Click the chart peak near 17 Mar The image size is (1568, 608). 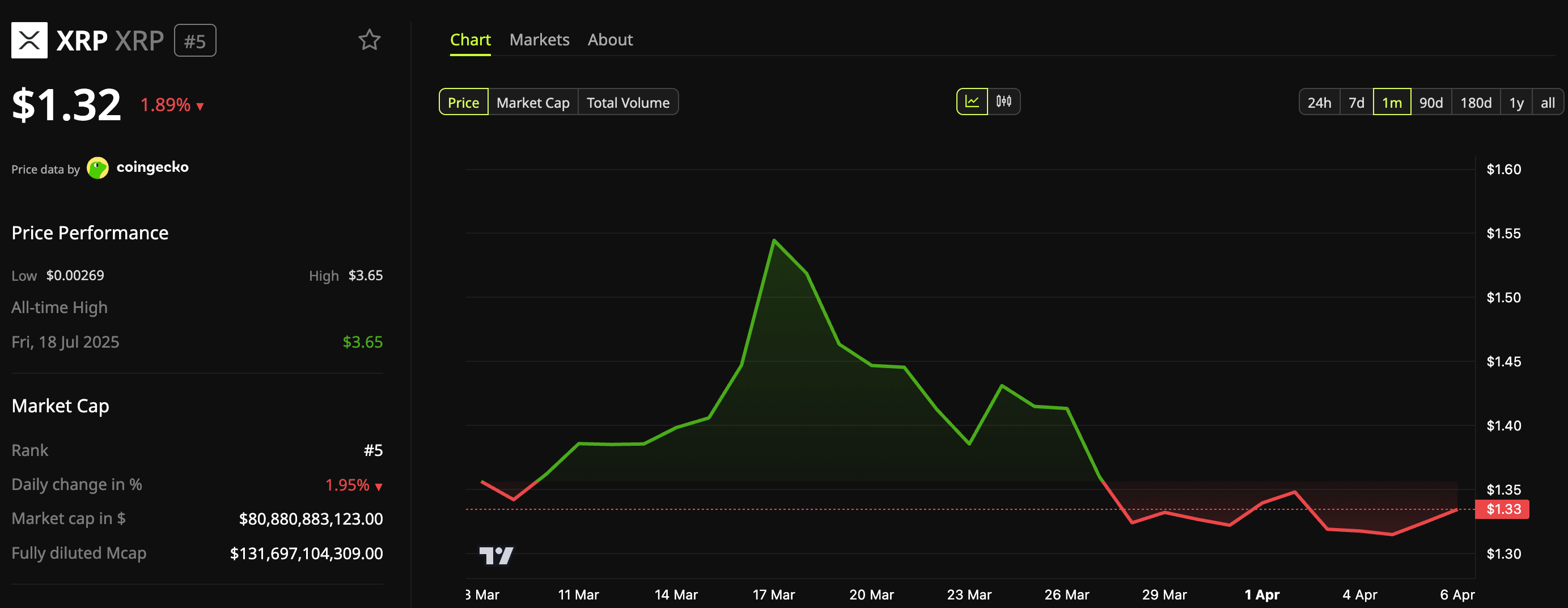(774, 240)
